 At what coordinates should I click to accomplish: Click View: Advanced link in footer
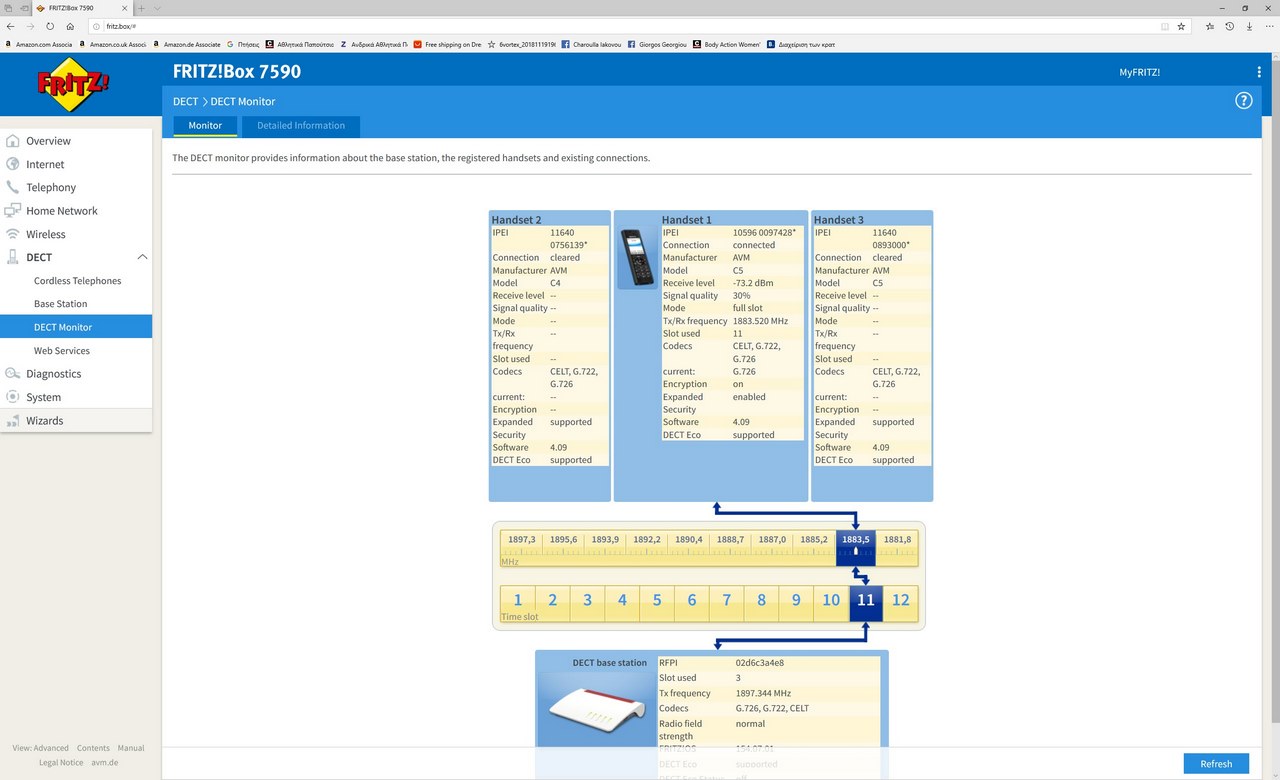click(41, 748)
